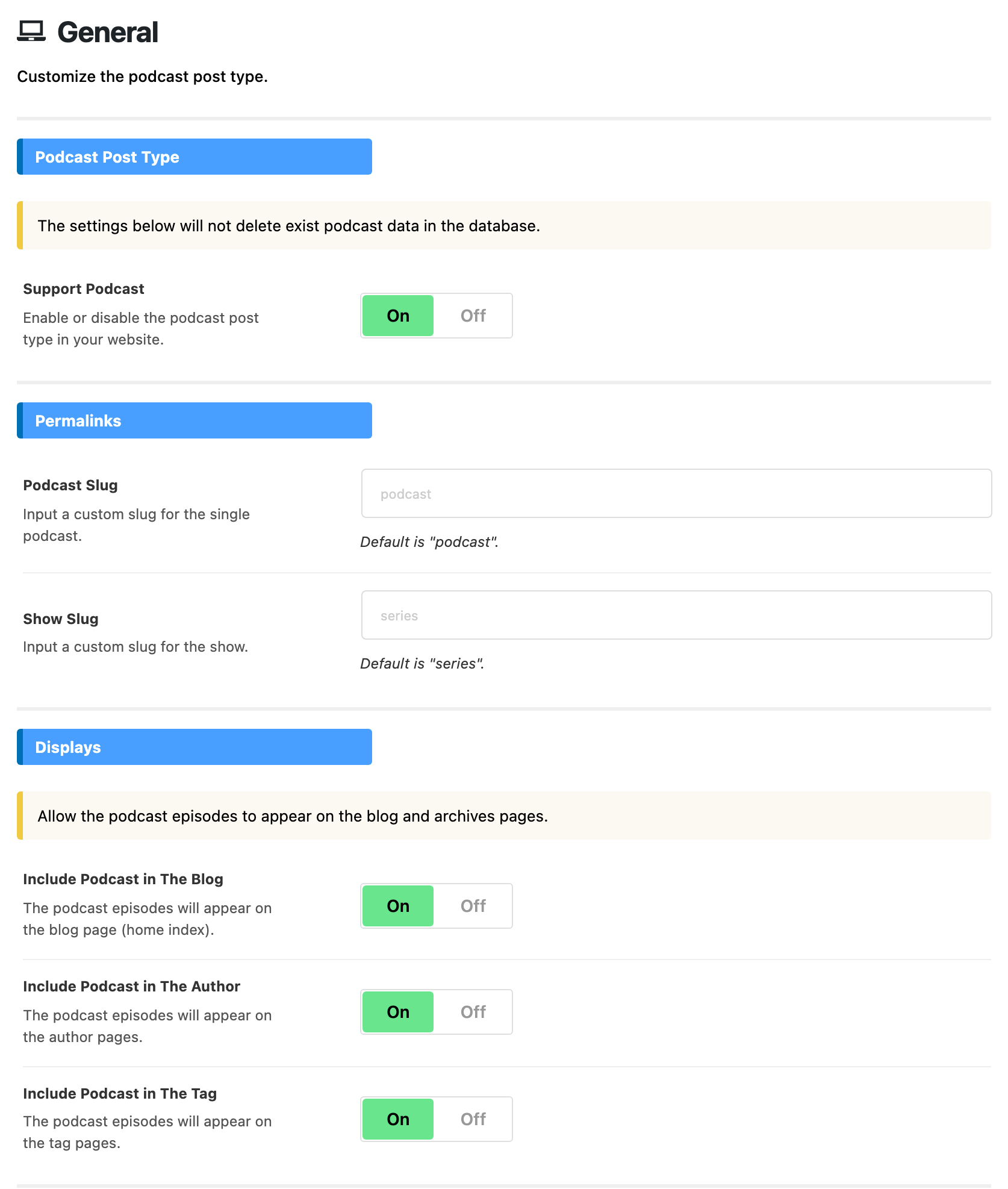Click the notice about blog and archives pages
Viewport: 1008px width, 1189px height.
point(504,816)
